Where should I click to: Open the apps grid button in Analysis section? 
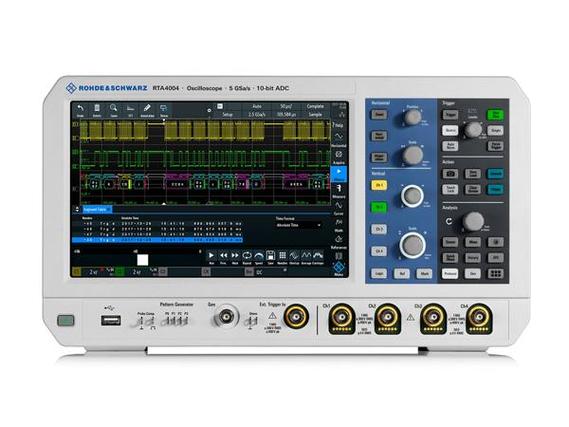click(495, 274)
